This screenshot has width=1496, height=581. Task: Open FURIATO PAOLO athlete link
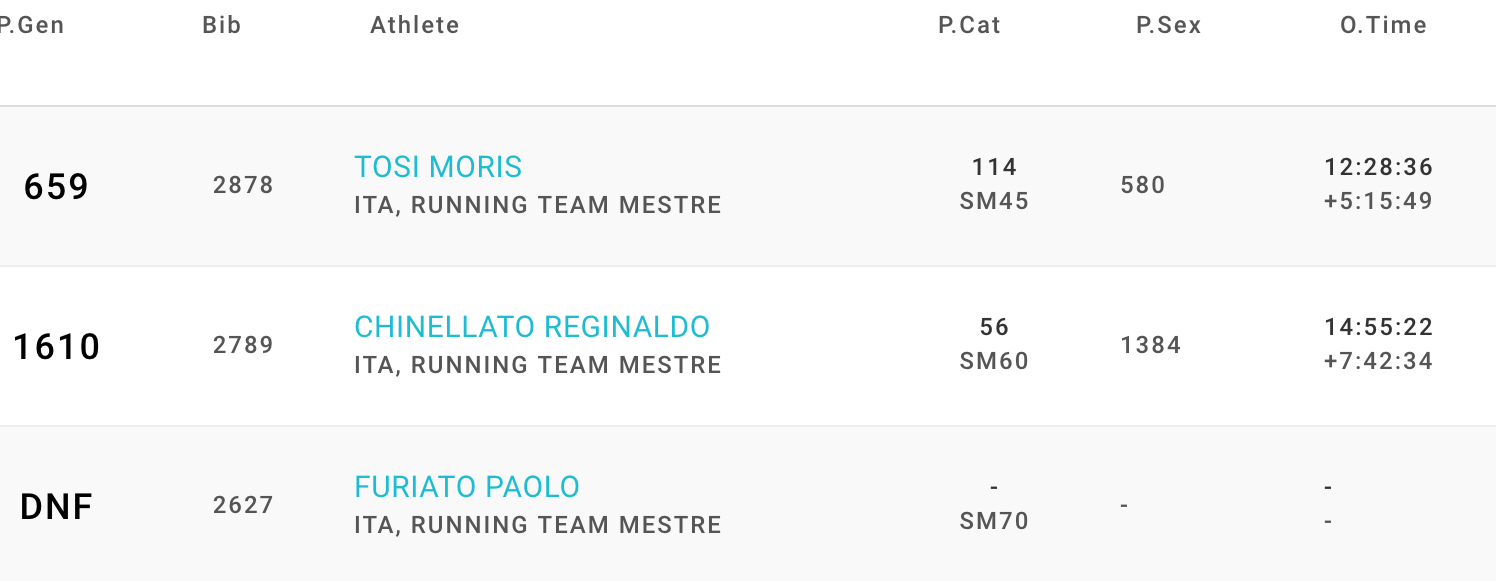[467, 487]
